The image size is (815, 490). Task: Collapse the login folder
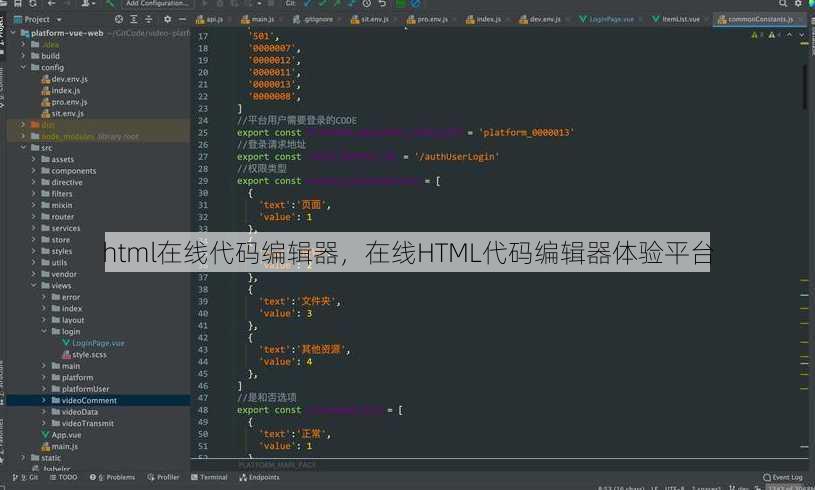pyautogui.click(x=44, y=332)
